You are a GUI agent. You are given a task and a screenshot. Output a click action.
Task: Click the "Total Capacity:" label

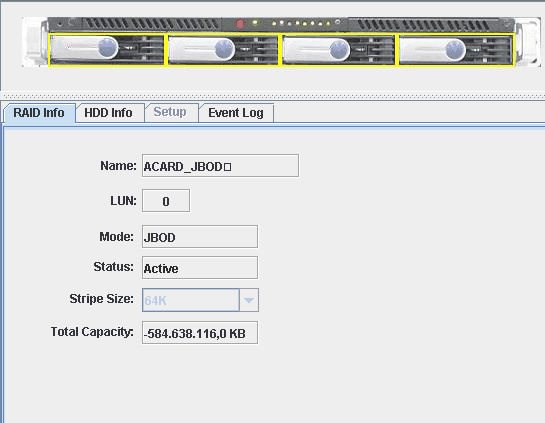(92, 332)
